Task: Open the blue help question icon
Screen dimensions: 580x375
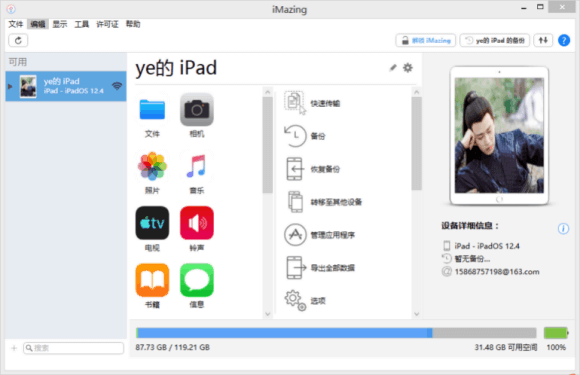Action: point(564,40)
